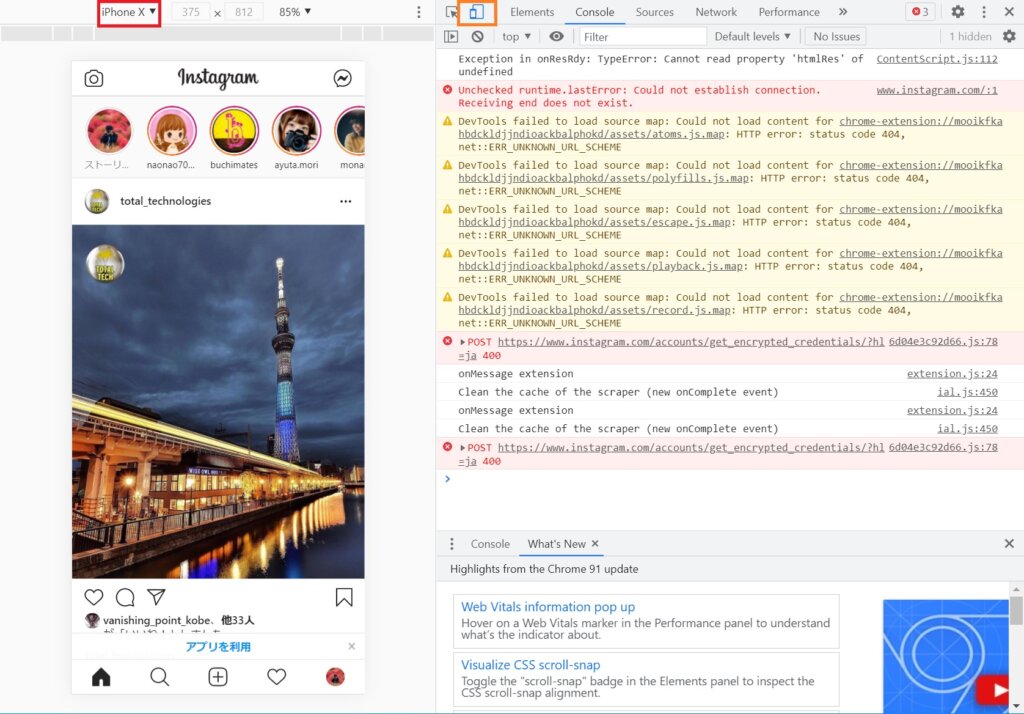Open the first ial.js:450 source link
1024x714 pixels.
967,392
